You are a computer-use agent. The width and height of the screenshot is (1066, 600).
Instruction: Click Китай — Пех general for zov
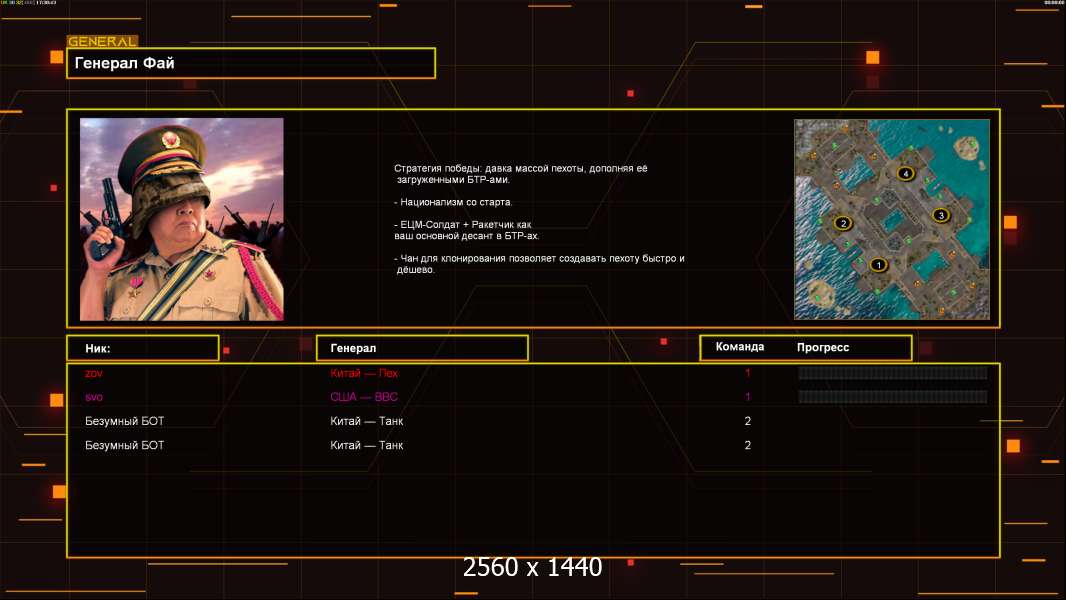(x=364, y=373)
